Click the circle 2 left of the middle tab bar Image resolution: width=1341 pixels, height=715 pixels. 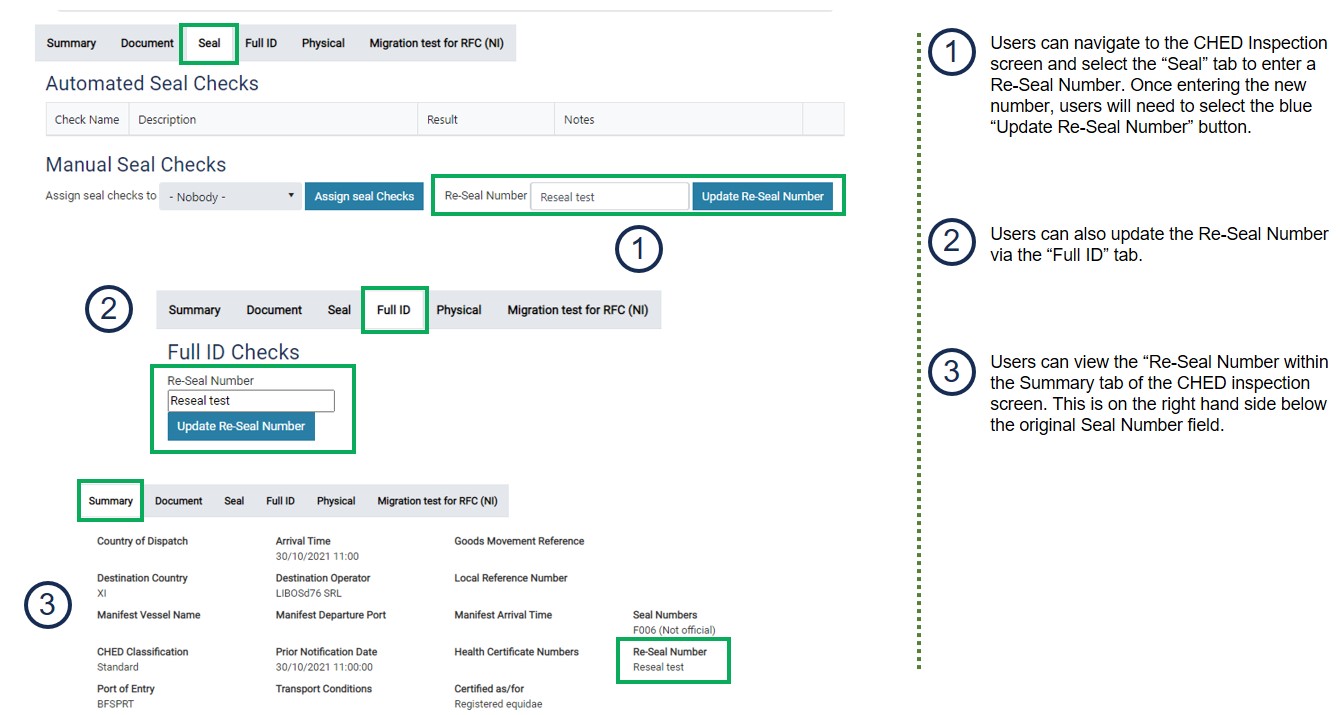click(x=109, y=308)
